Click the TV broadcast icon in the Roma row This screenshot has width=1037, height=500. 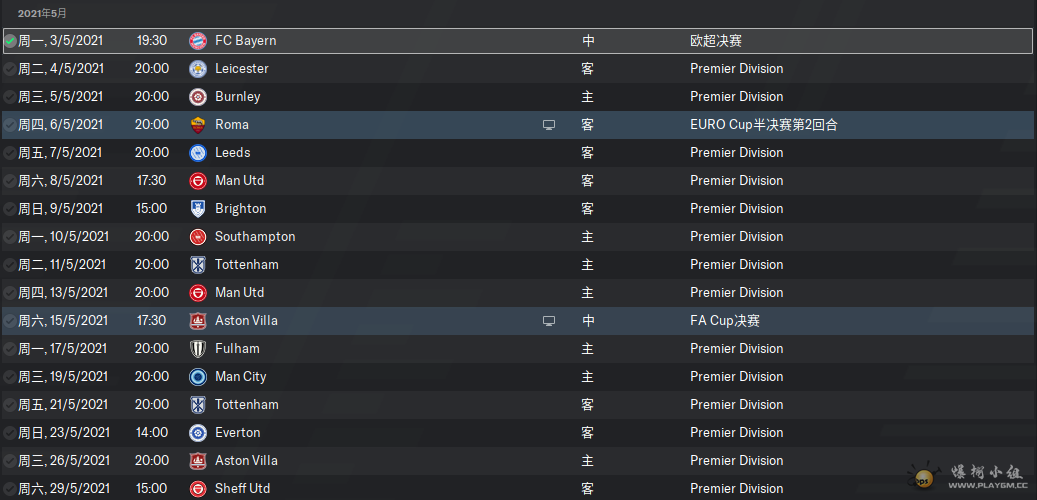(548, 125)
